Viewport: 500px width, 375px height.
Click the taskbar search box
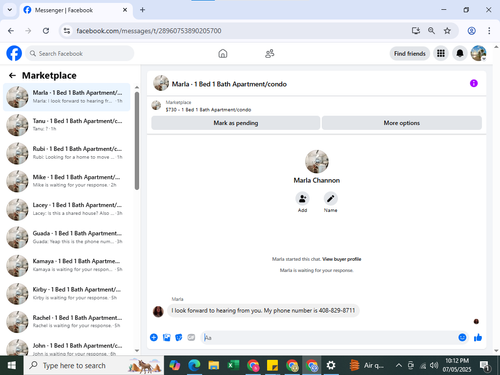click(94, 366)
